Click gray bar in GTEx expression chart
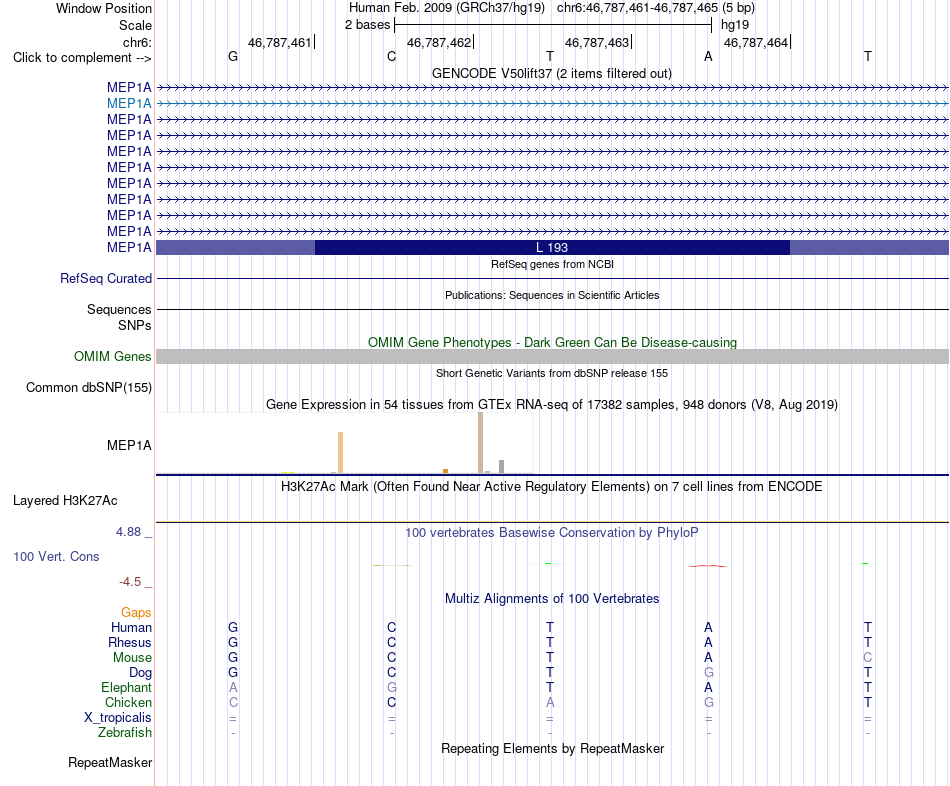Screen dimensions: 950x786 pos(502,467)
